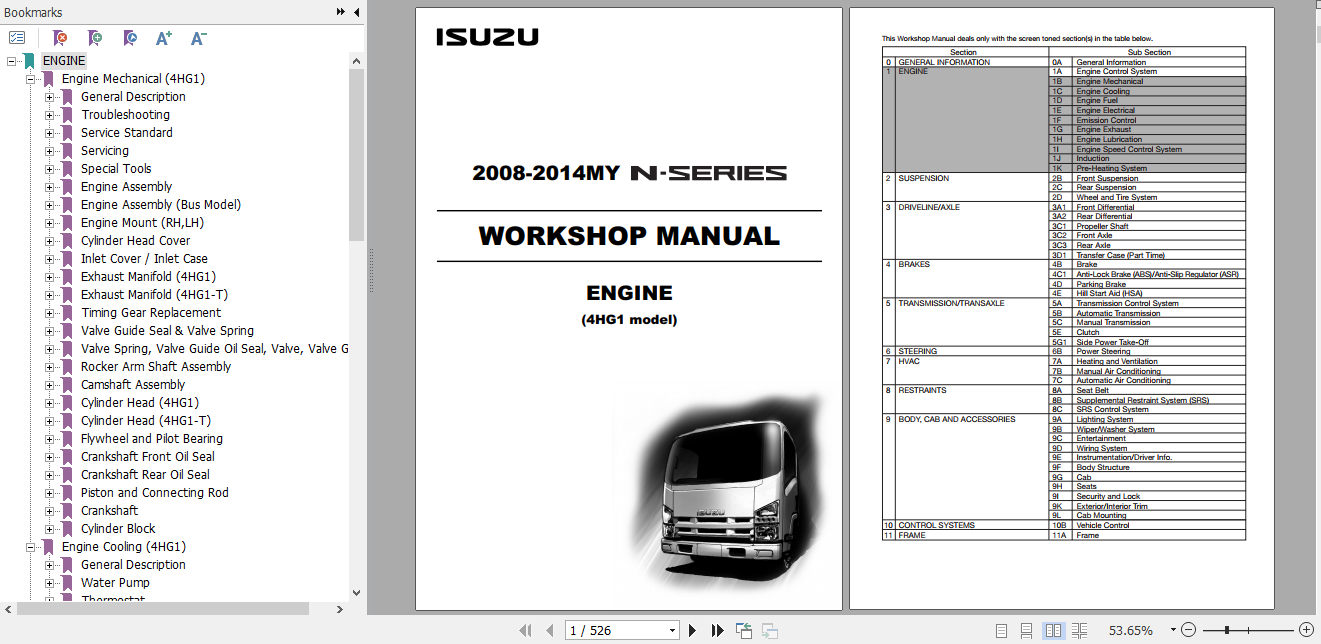Click the go to next view icon

(x=769, y=630)
